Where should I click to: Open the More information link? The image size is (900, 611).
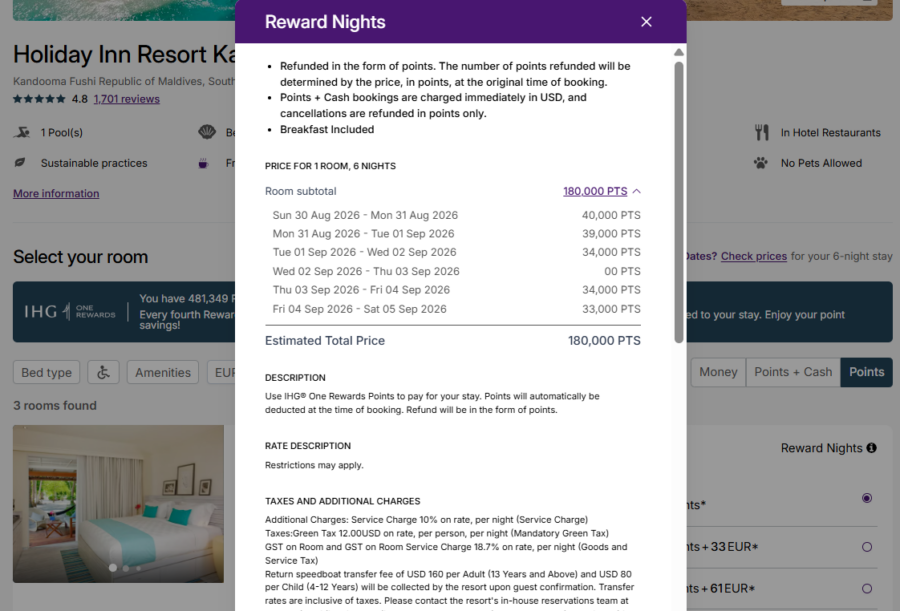pyautogui.click(x=56, y=194)
